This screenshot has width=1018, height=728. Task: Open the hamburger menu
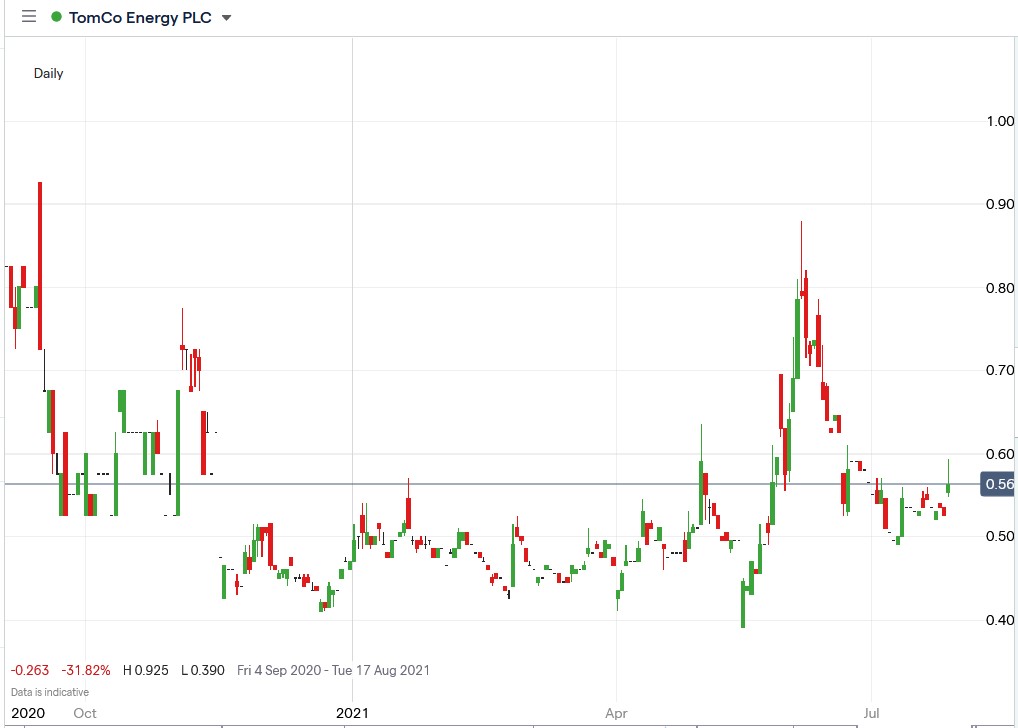(x=27, y=16)
